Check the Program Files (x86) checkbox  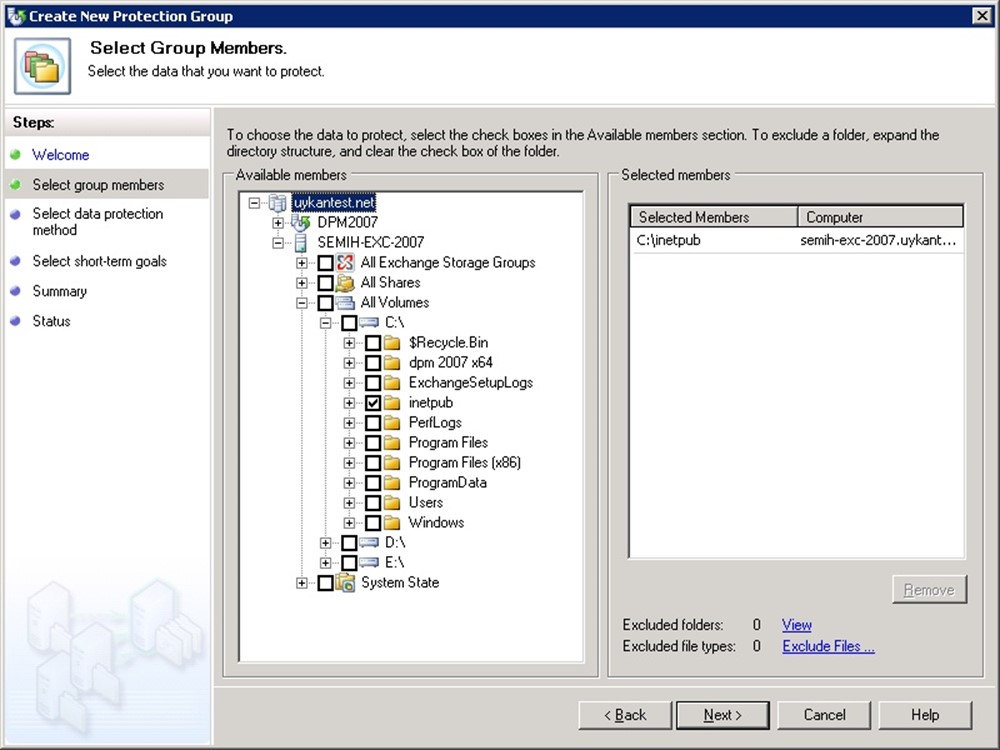point(373,462)
